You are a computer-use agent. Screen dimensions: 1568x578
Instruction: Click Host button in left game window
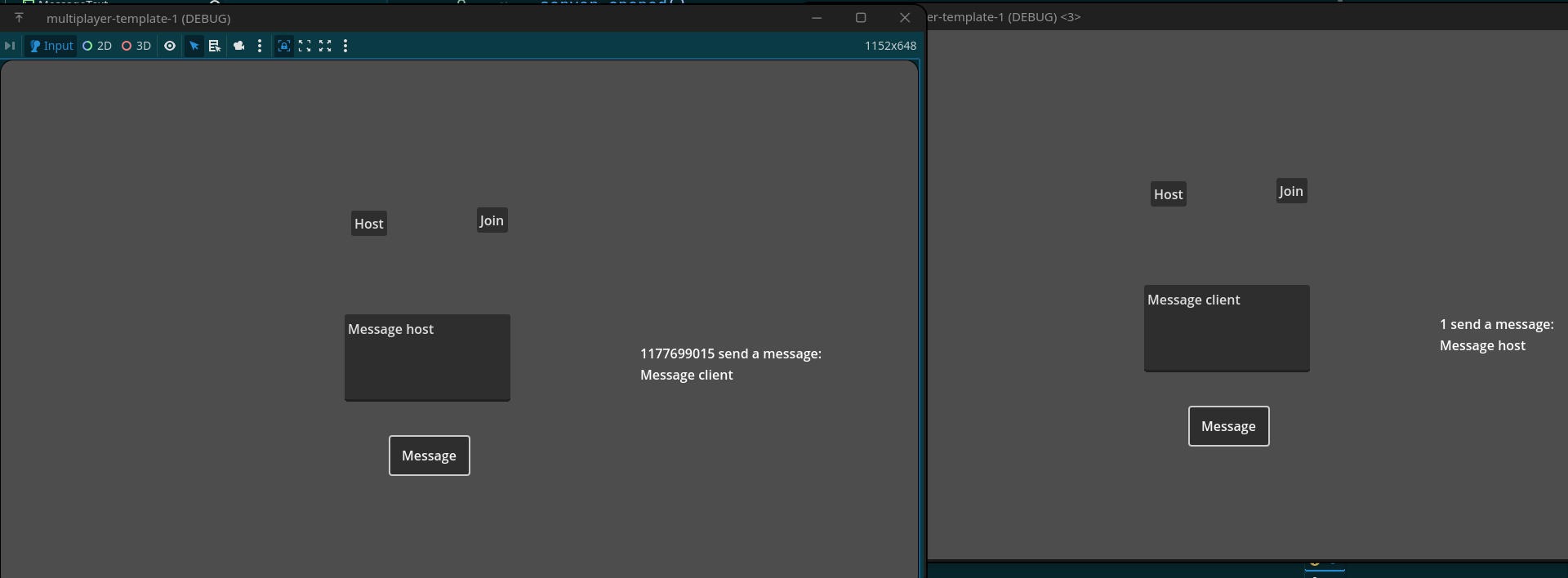click(369, 224)
